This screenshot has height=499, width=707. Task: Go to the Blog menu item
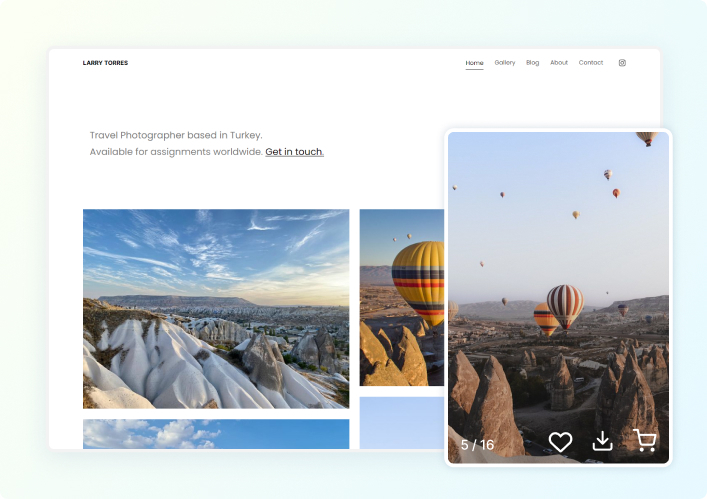pos(532,63)
